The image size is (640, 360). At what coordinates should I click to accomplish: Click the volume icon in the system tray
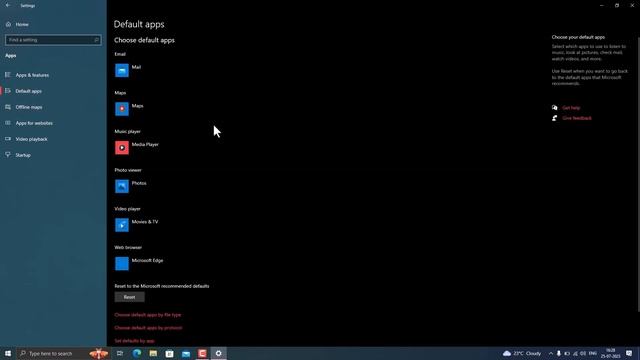(583, 353)
